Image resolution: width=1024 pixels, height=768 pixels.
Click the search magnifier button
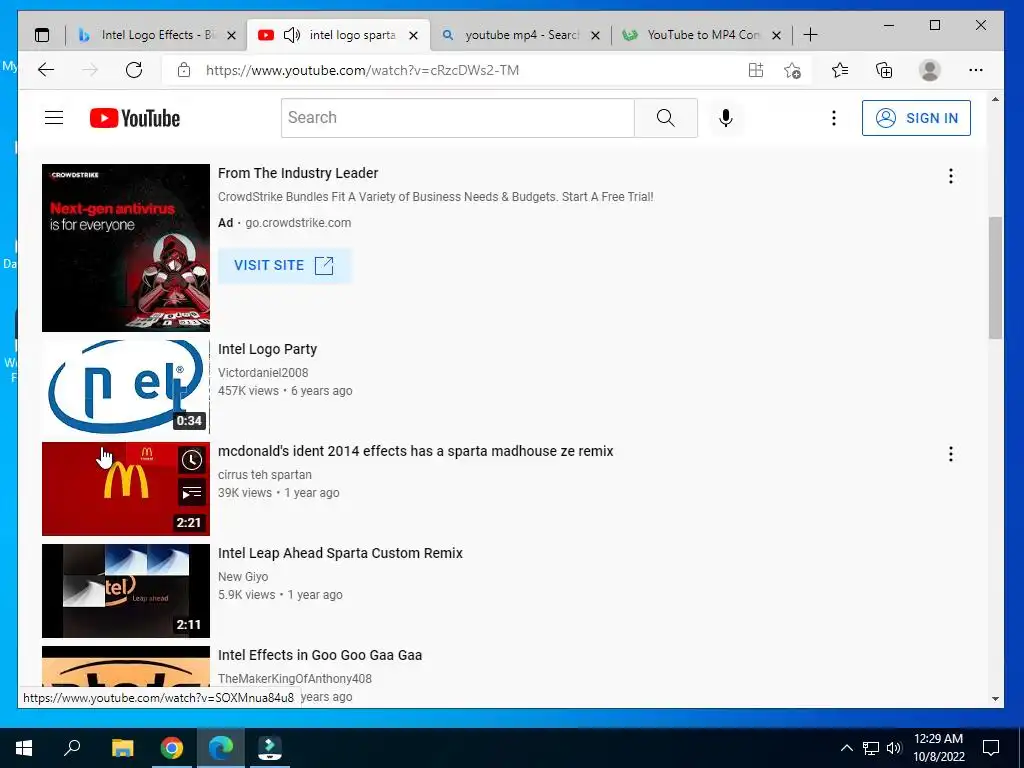click(665, 118)
